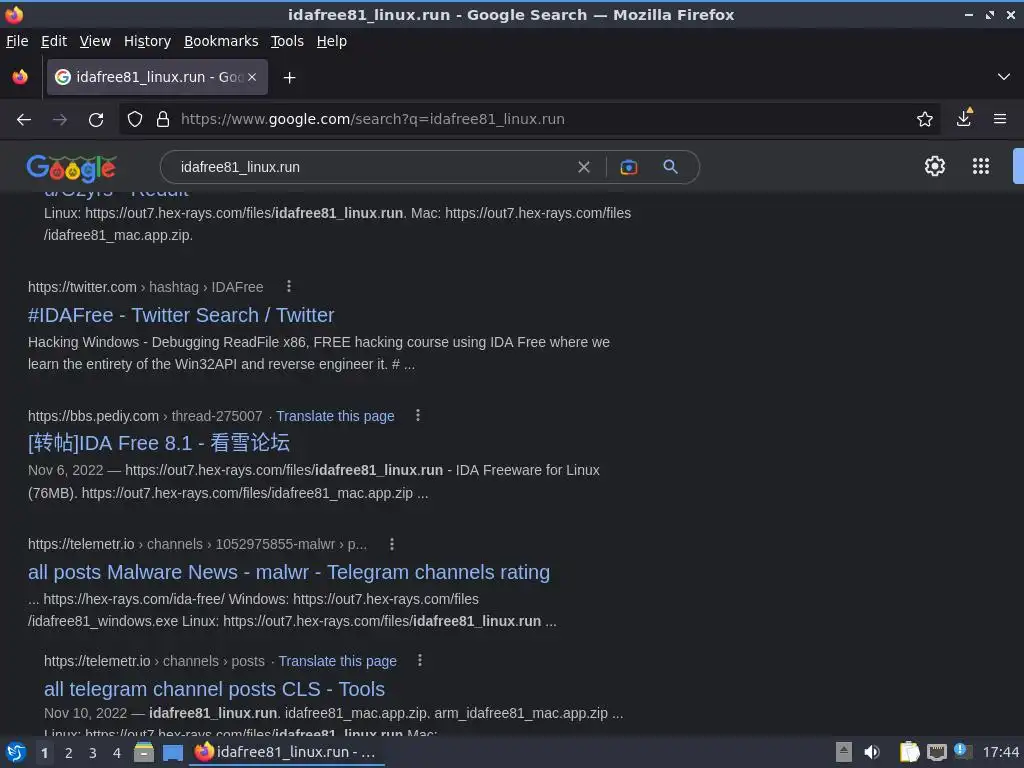Image resolution: width=1024 pixels, height=768 pixels.
Task: Open options for telemetr.io malwr result
Action: point(392,544)
